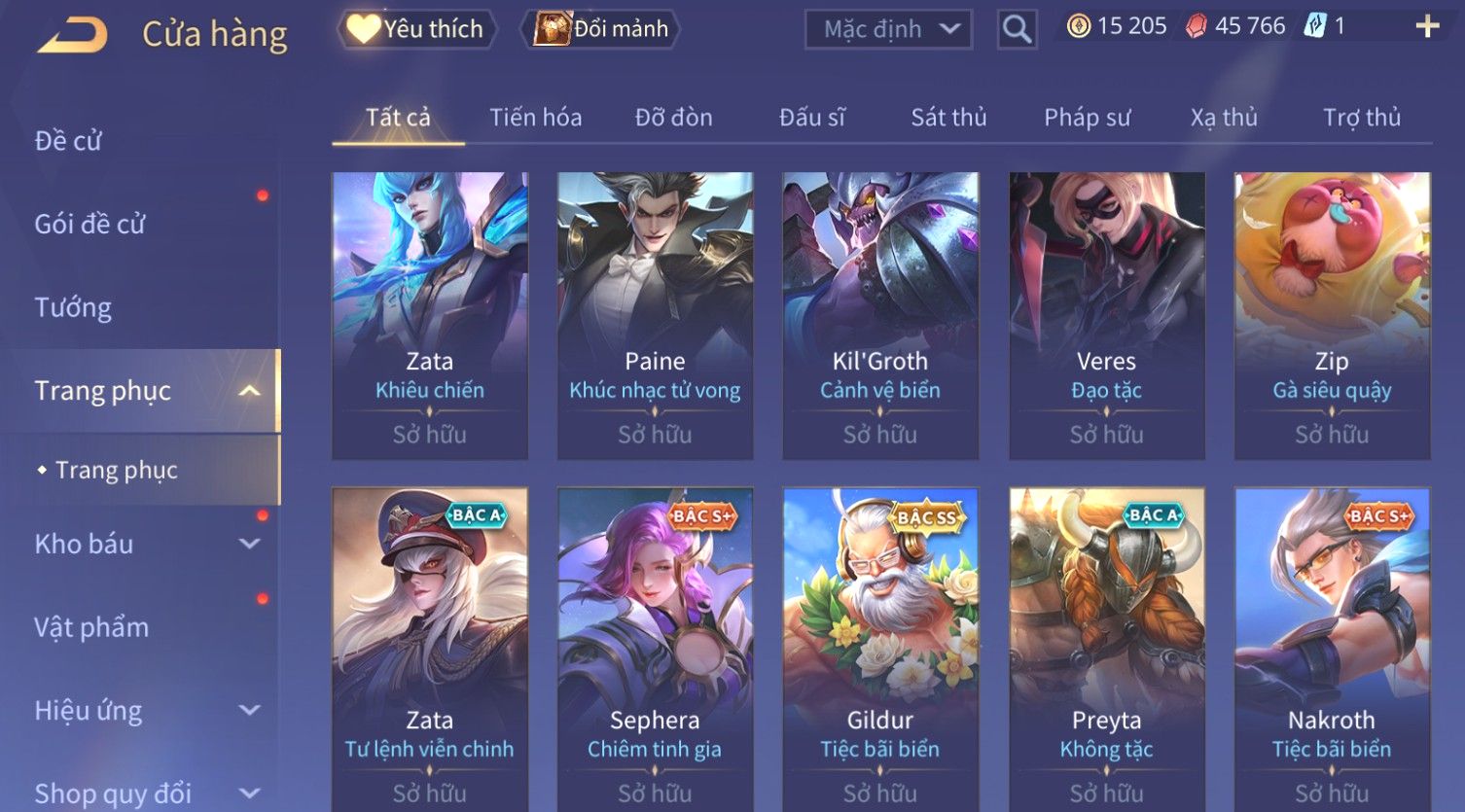Click the gold coin currency icon
The width and height of the screenshot is (1465, 812).
click(x=1079, y=26)
